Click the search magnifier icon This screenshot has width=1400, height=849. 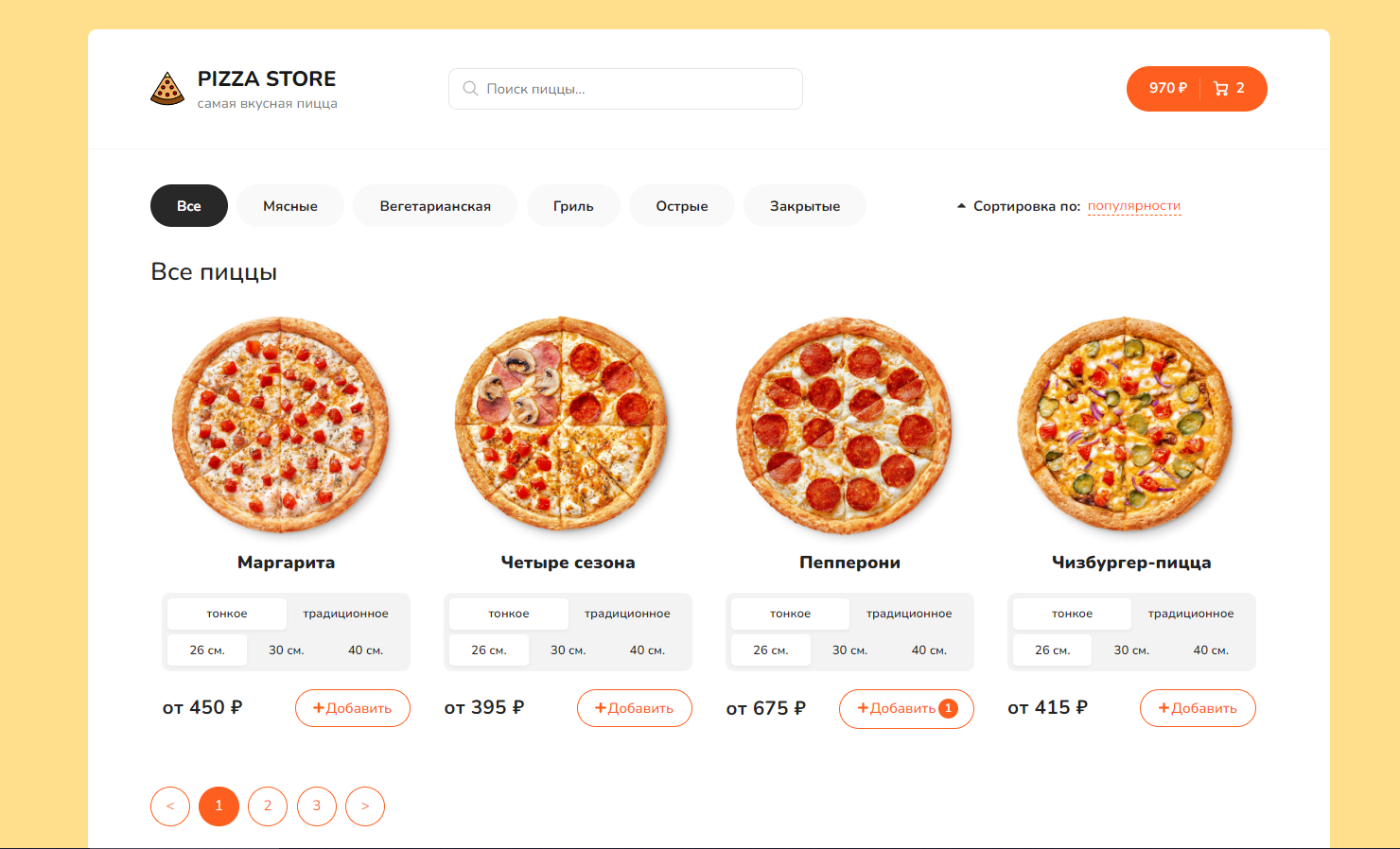pos(470,88)
